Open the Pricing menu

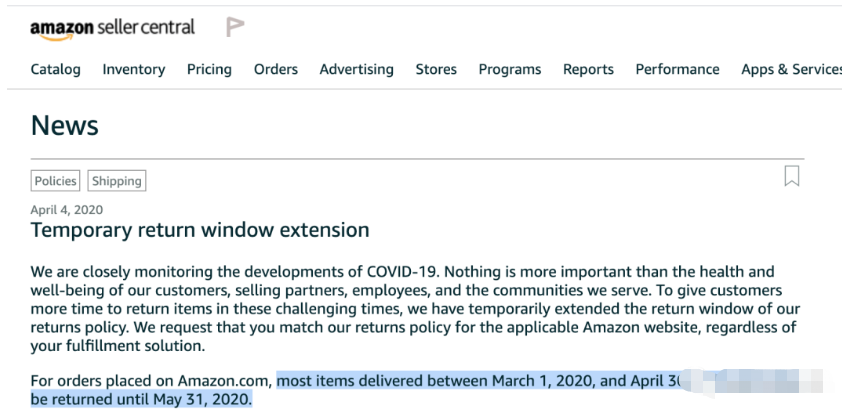click(x=209, y=69)
